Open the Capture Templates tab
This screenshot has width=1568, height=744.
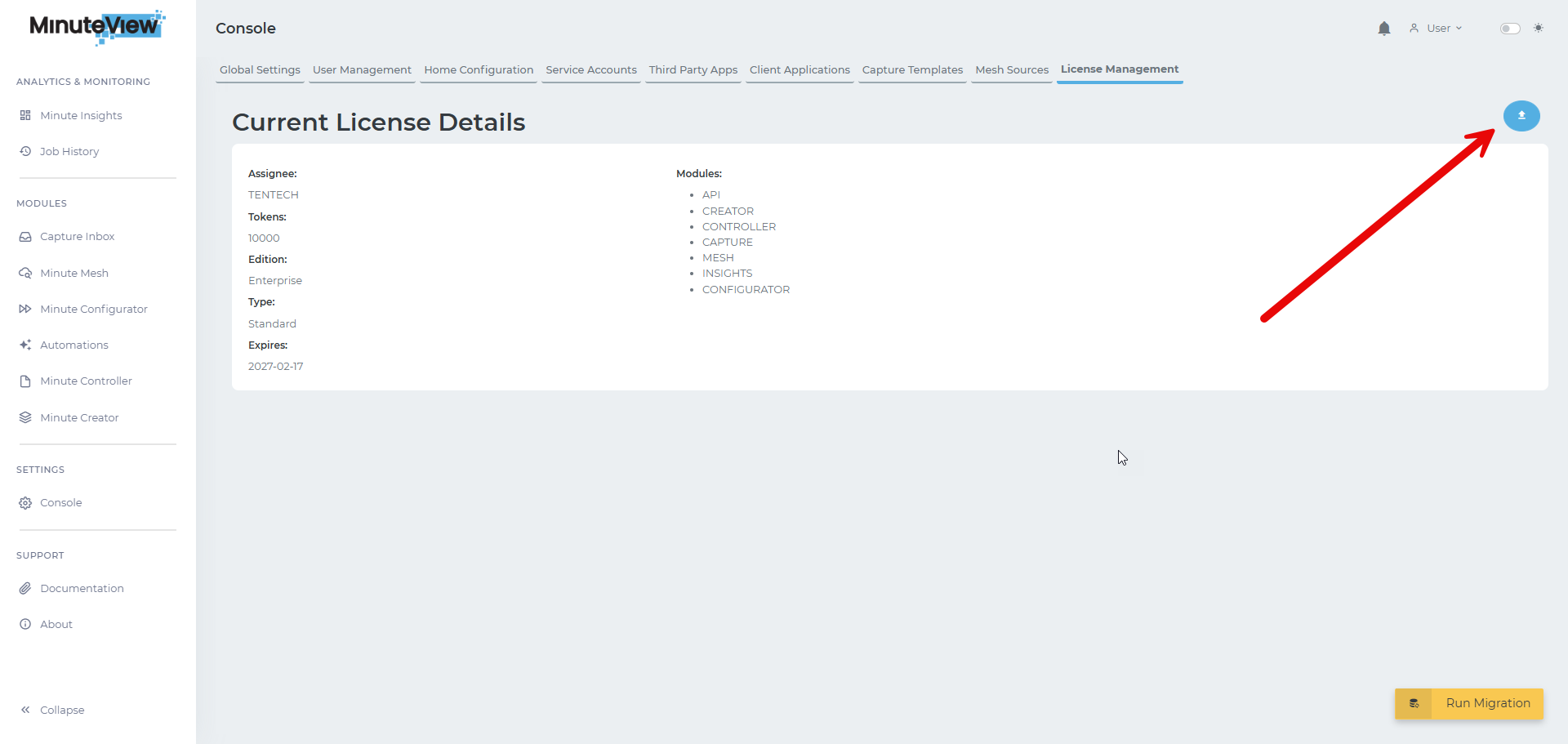pyautogui.click(x=912, y=69)
